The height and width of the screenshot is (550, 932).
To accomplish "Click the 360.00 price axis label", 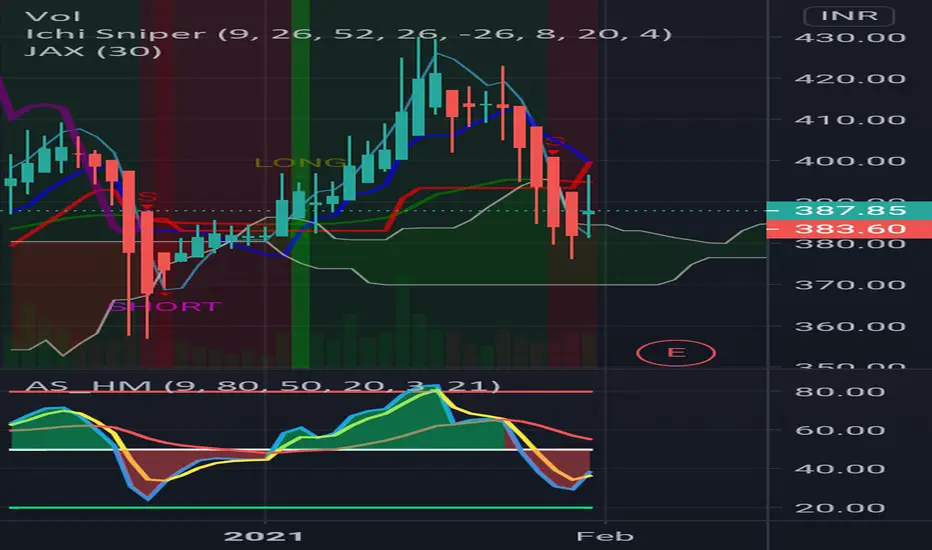I will tap(850, 326).
